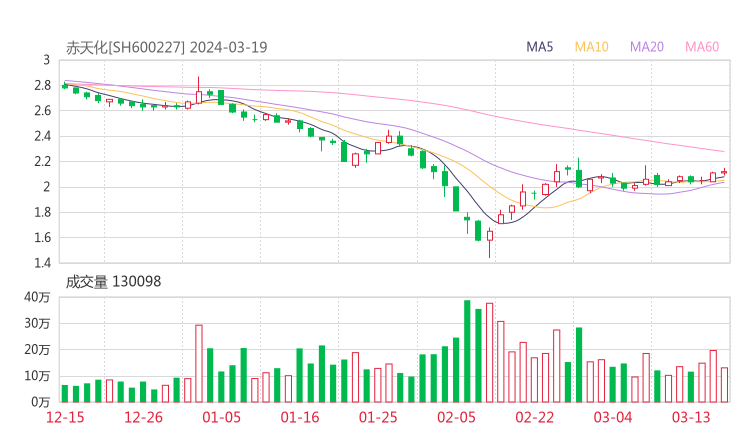Click the 12-26 date axis label

[x=143, y=417]
